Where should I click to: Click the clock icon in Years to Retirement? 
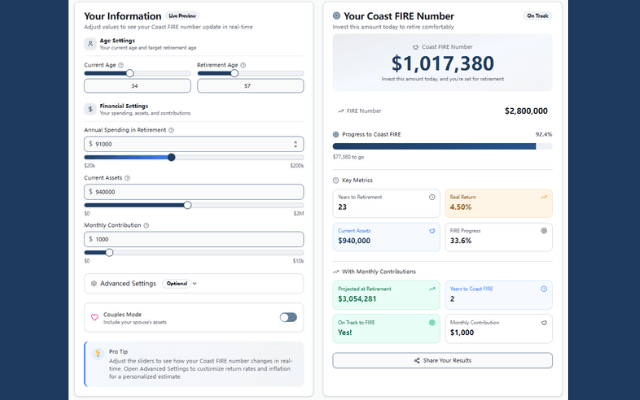point(432,197)
